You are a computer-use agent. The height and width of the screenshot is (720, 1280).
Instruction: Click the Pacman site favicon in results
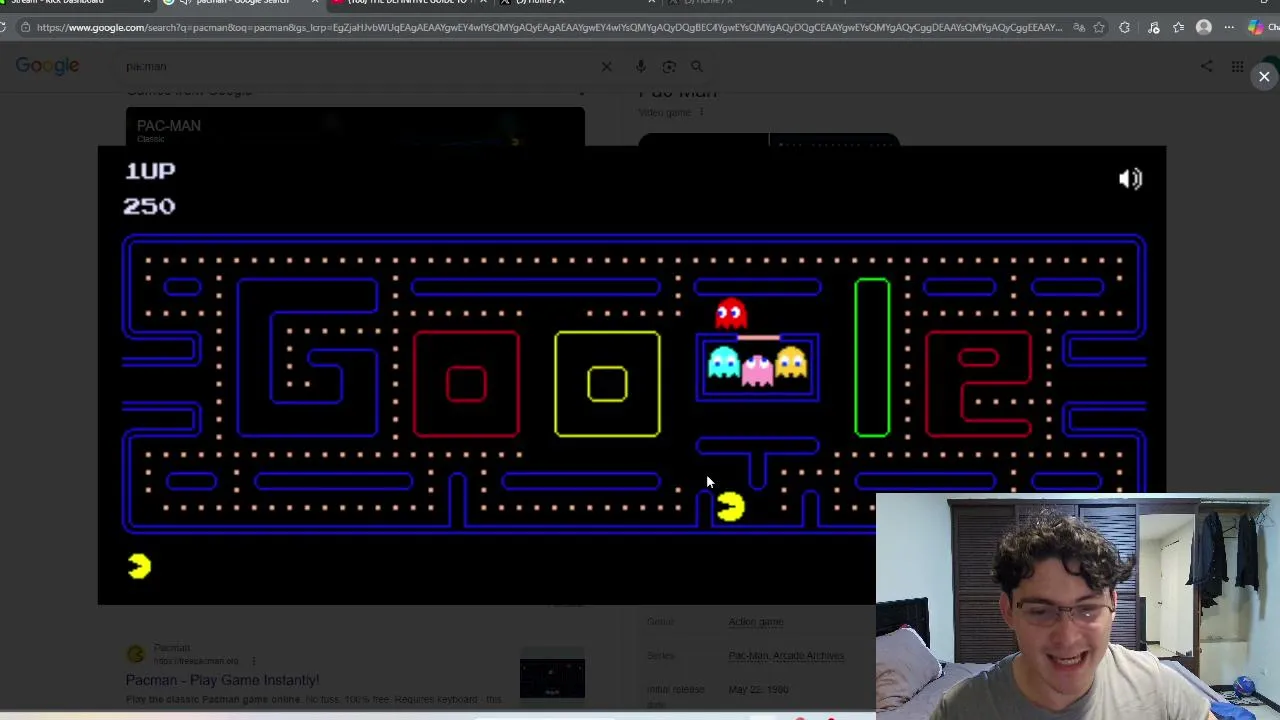click(x=135, y=655)
